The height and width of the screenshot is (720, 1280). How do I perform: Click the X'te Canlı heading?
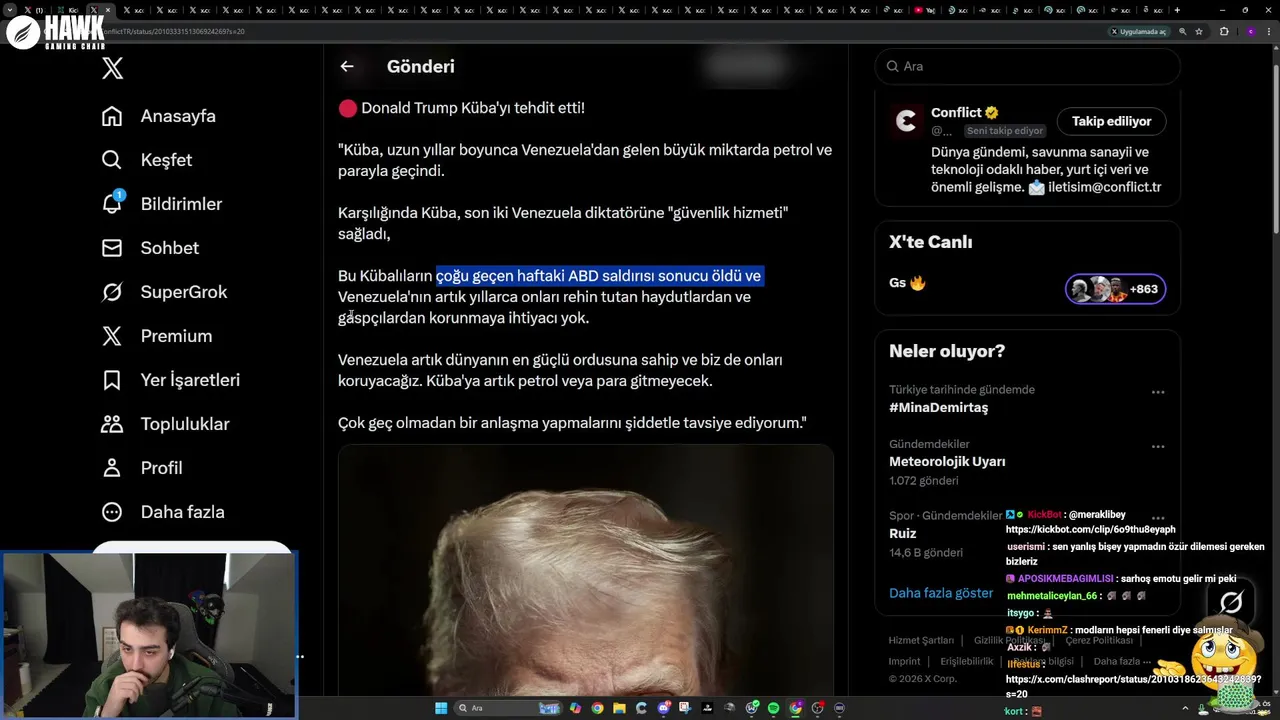click(x=930, y=242)
